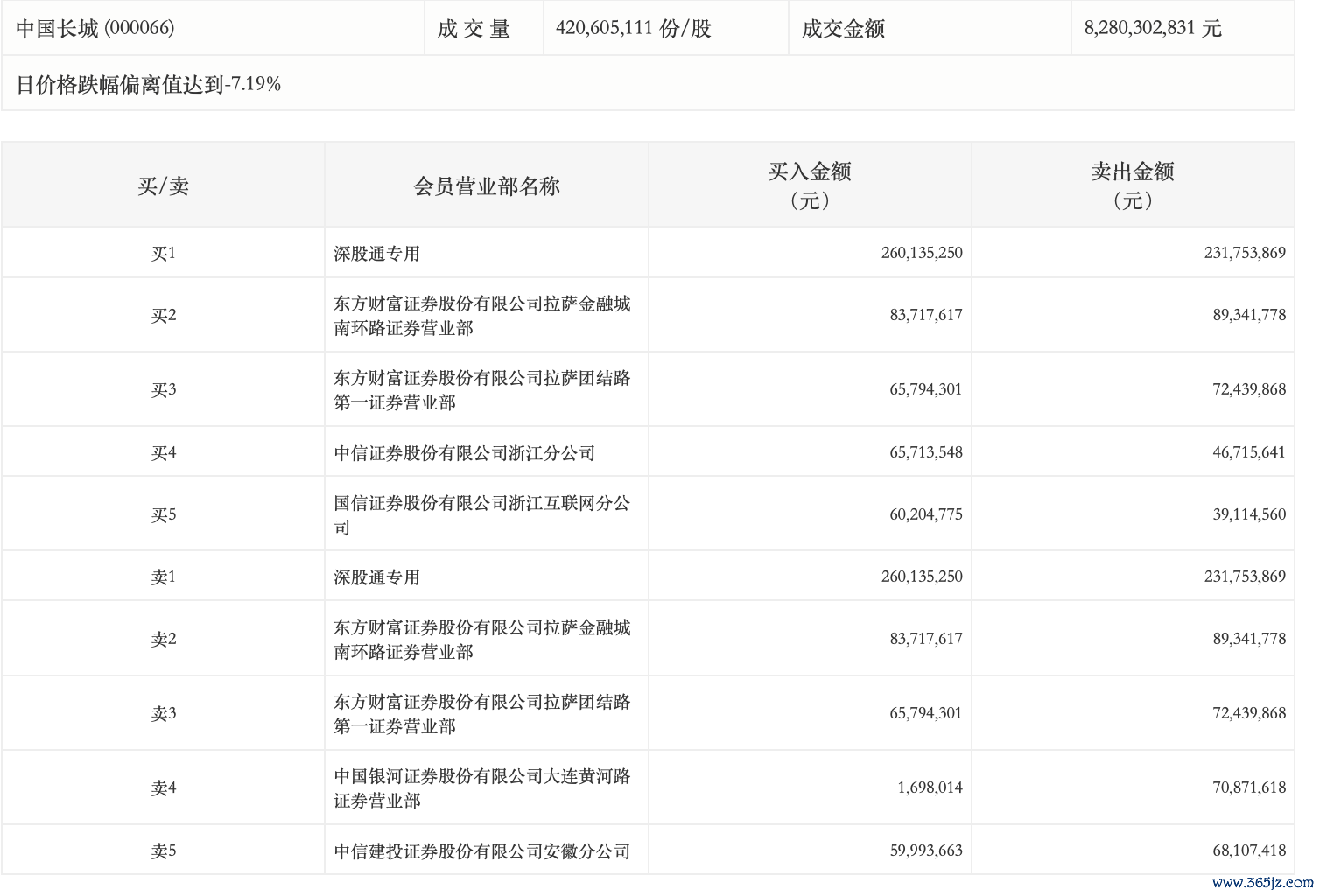This screenshot has height=896, width=1320.
Task: Select sell amount 46,715,641
Action: point(1249,452)
